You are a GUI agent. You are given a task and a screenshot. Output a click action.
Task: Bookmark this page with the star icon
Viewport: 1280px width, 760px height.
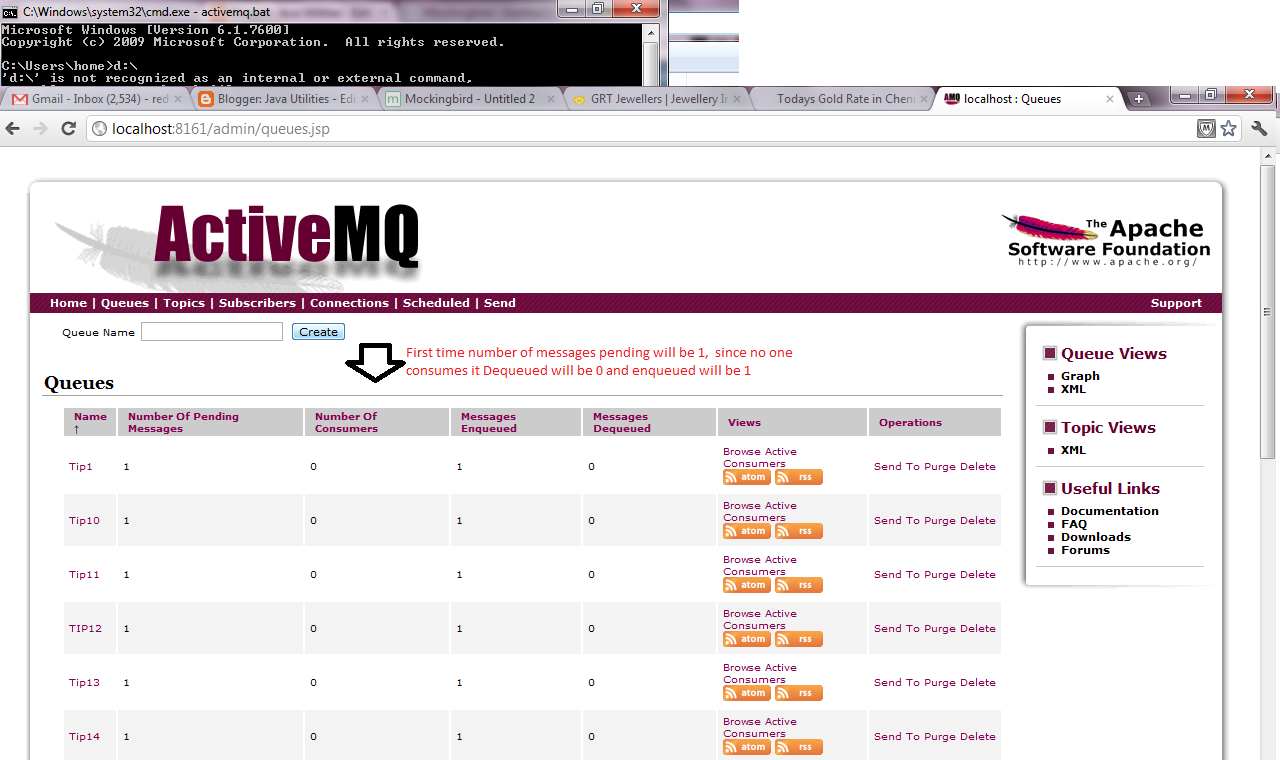tap(1227, 128)
